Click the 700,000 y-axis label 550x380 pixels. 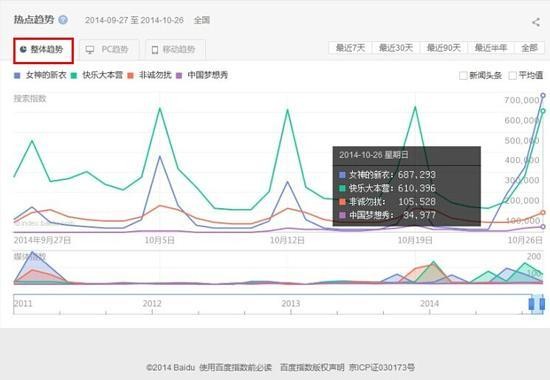coord(522,100)
